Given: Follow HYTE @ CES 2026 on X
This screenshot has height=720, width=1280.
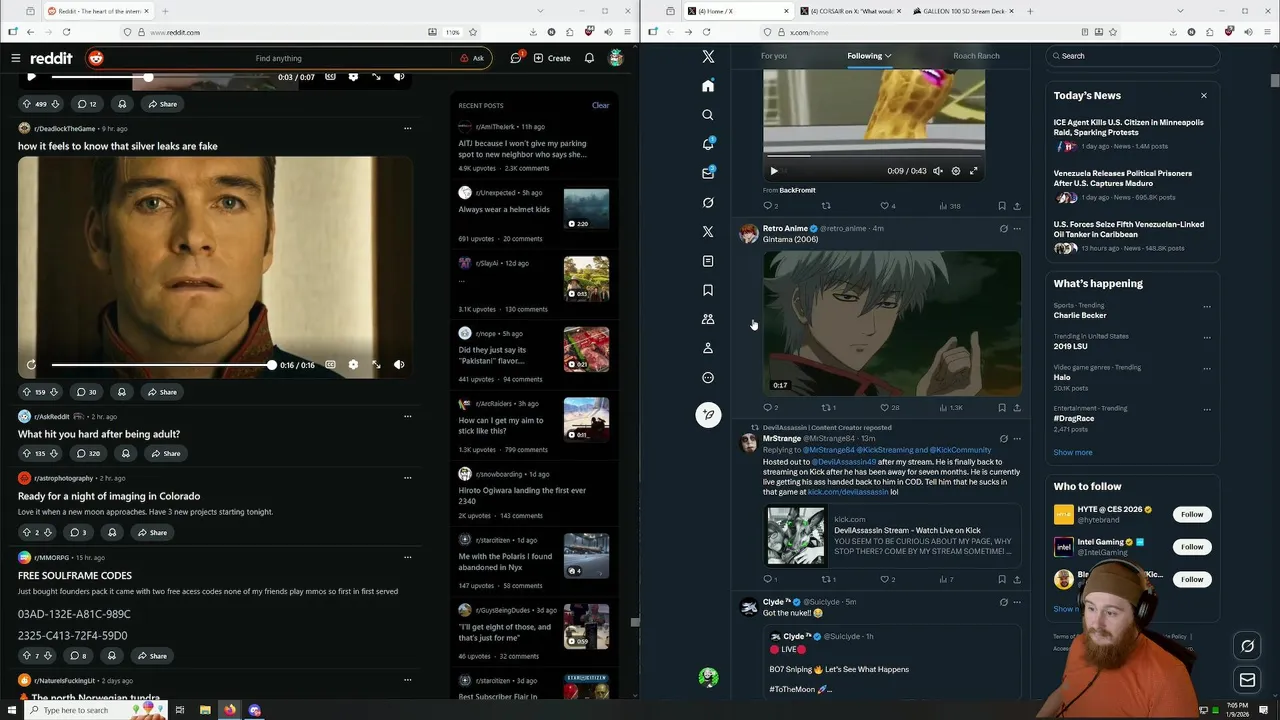Looking at the screenshot, I should pyautogui.click(x=1192, y=515).
